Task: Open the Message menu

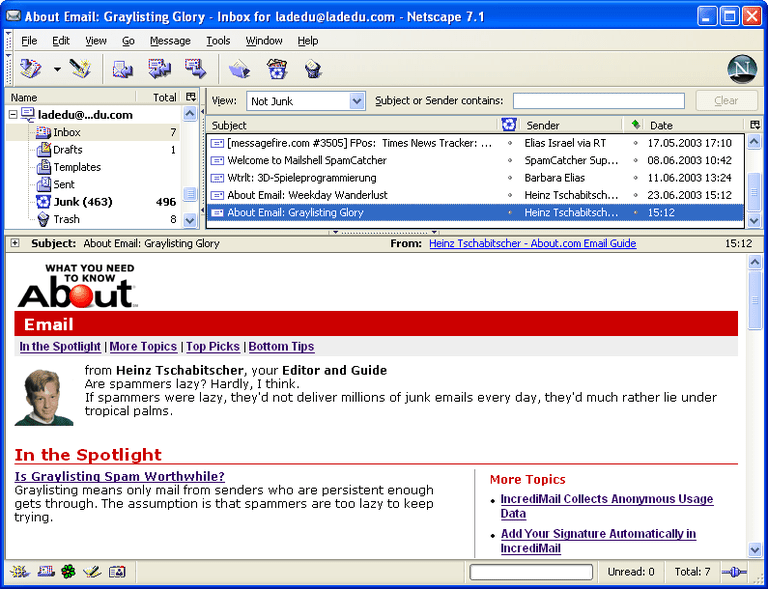Action: tap(170, 41)
